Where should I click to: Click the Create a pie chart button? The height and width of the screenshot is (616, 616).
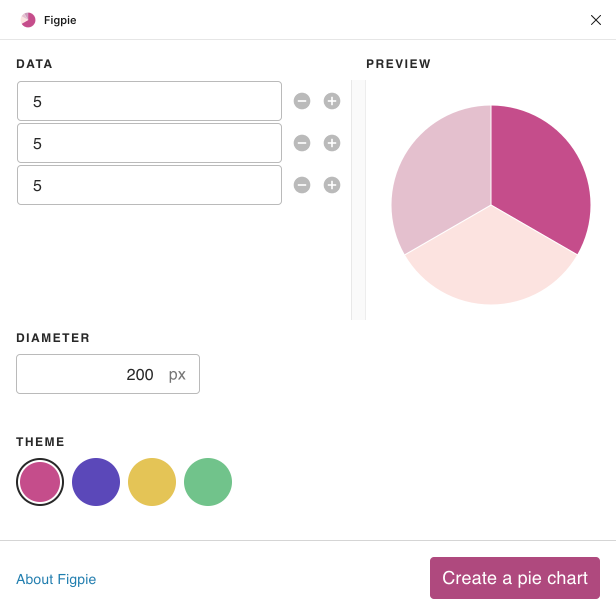[515, 578]
